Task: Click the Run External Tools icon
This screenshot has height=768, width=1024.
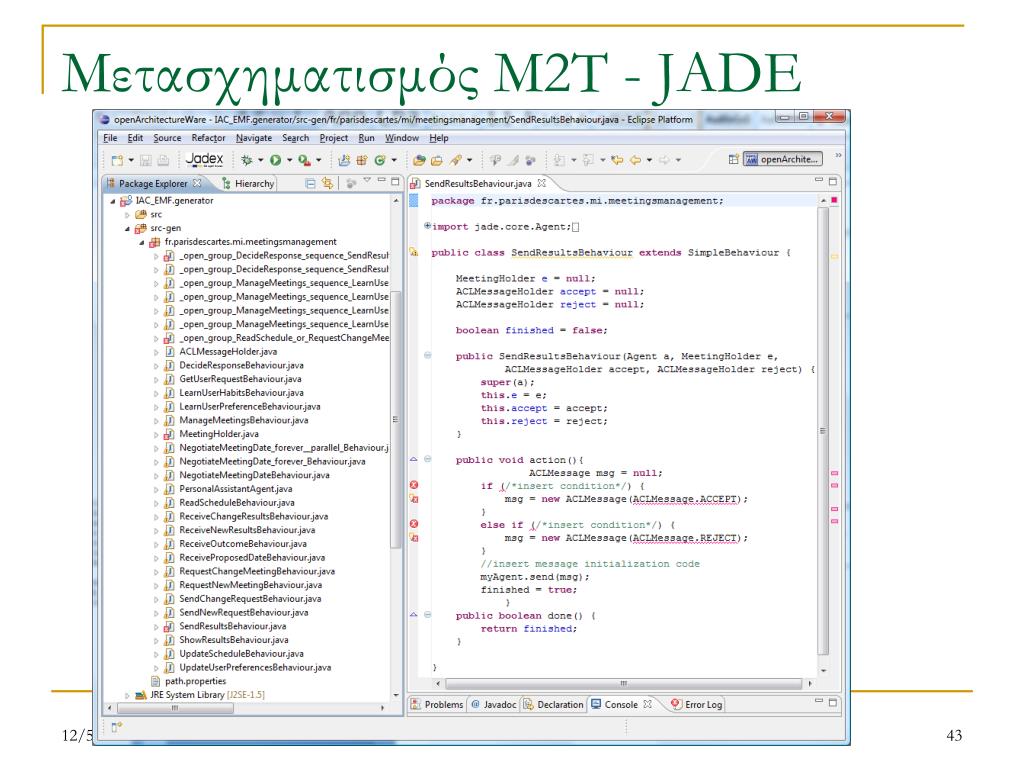Action: pos(304,160)
